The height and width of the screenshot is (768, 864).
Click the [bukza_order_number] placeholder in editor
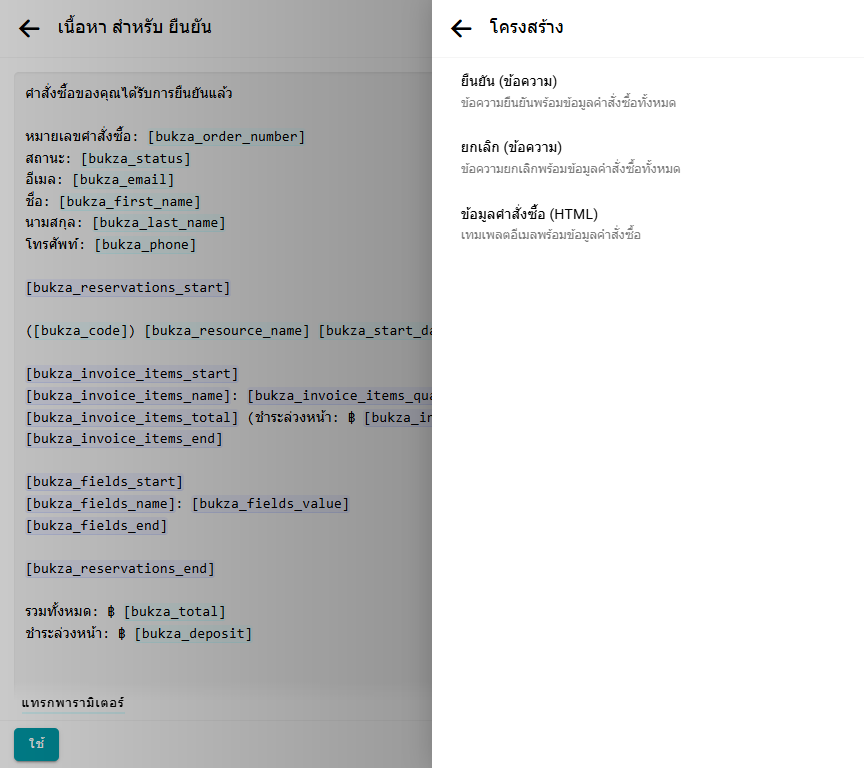[x=226, y=137]
